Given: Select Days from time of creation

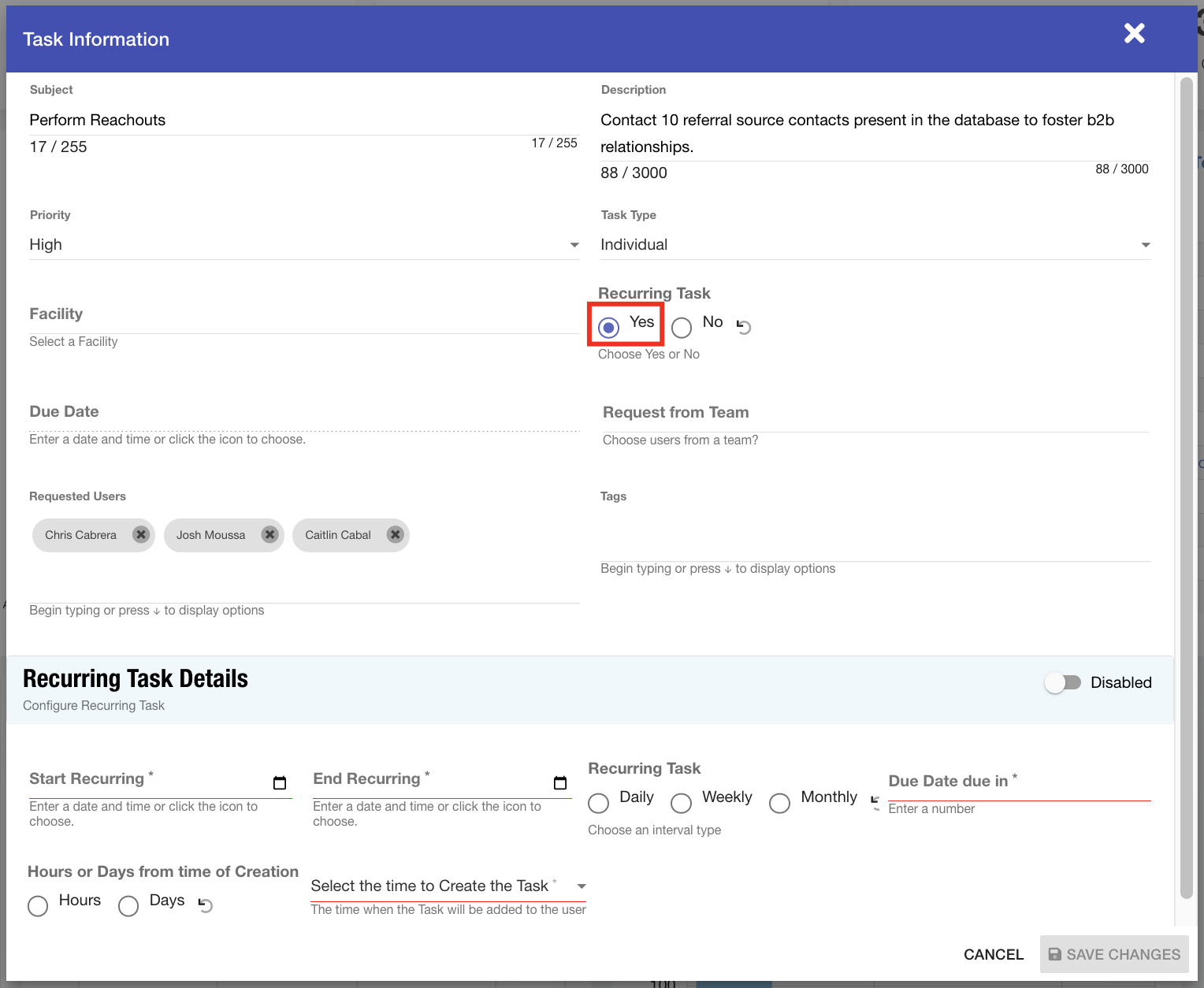Looking at the screenshot, I should pos(128,906).
